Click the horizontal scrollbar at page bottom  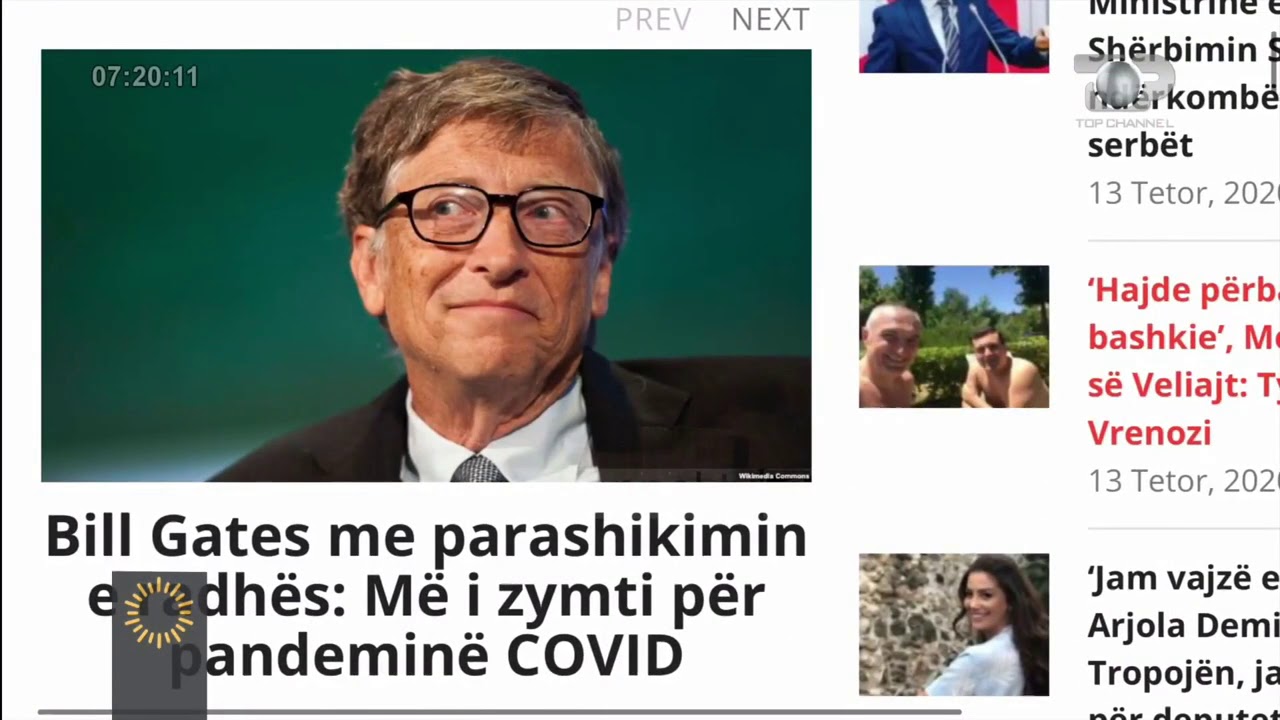coord(500,712)
